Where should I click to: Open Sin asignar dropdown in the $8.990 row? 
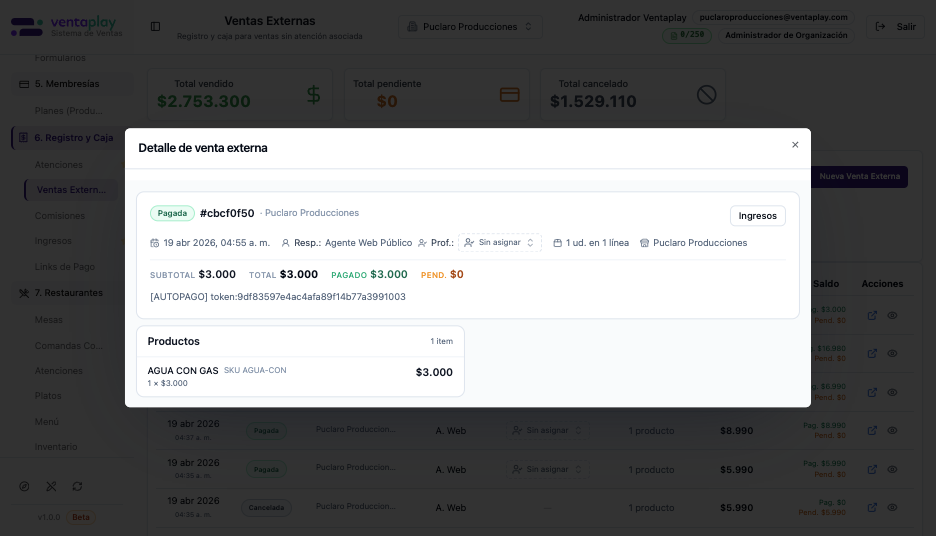pyautogui.click(x=548, y=430)
